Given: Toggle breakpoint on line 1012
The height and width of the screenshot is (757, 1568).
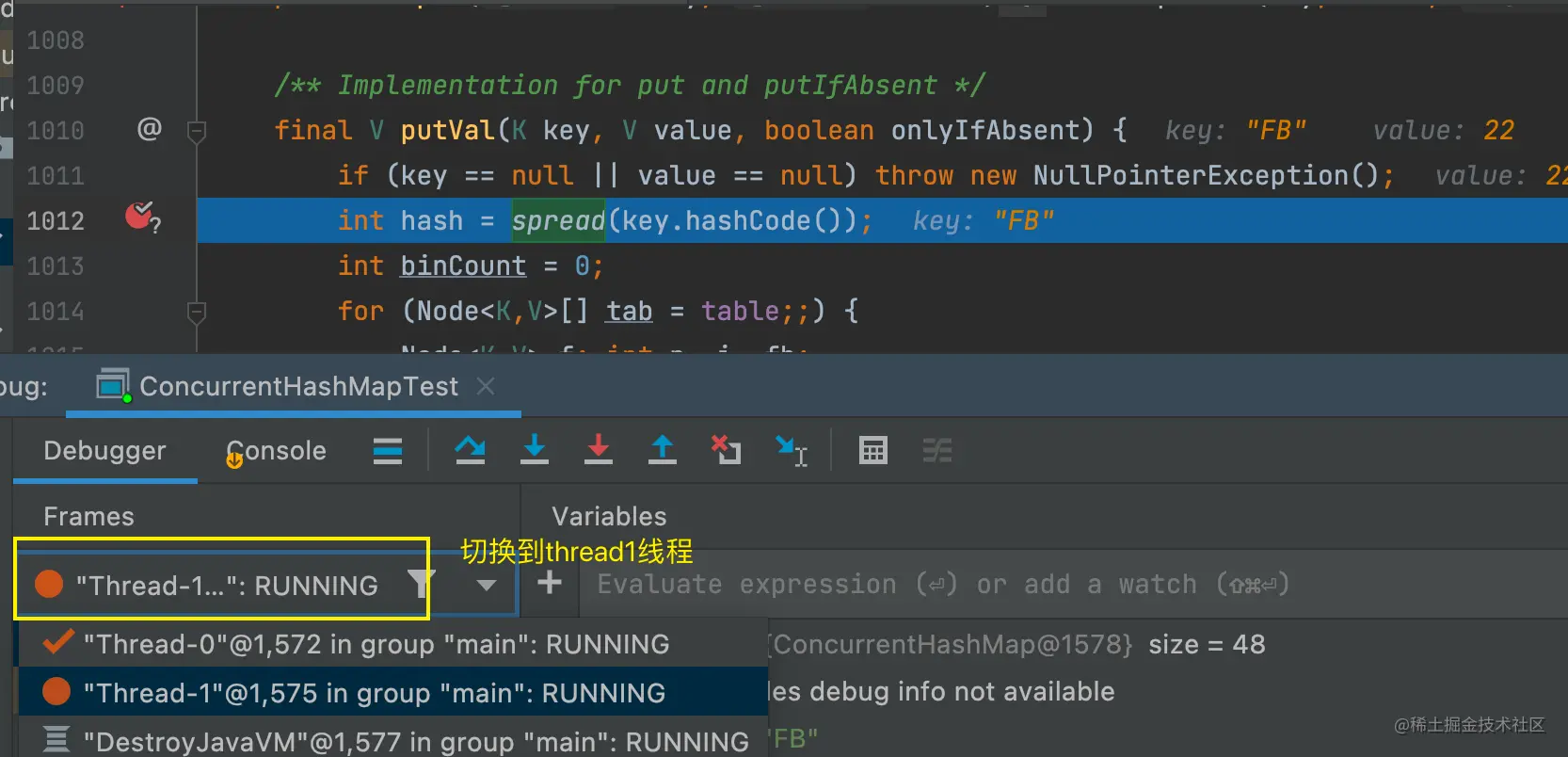Looking at the screenshot, I should click(140, 218).
